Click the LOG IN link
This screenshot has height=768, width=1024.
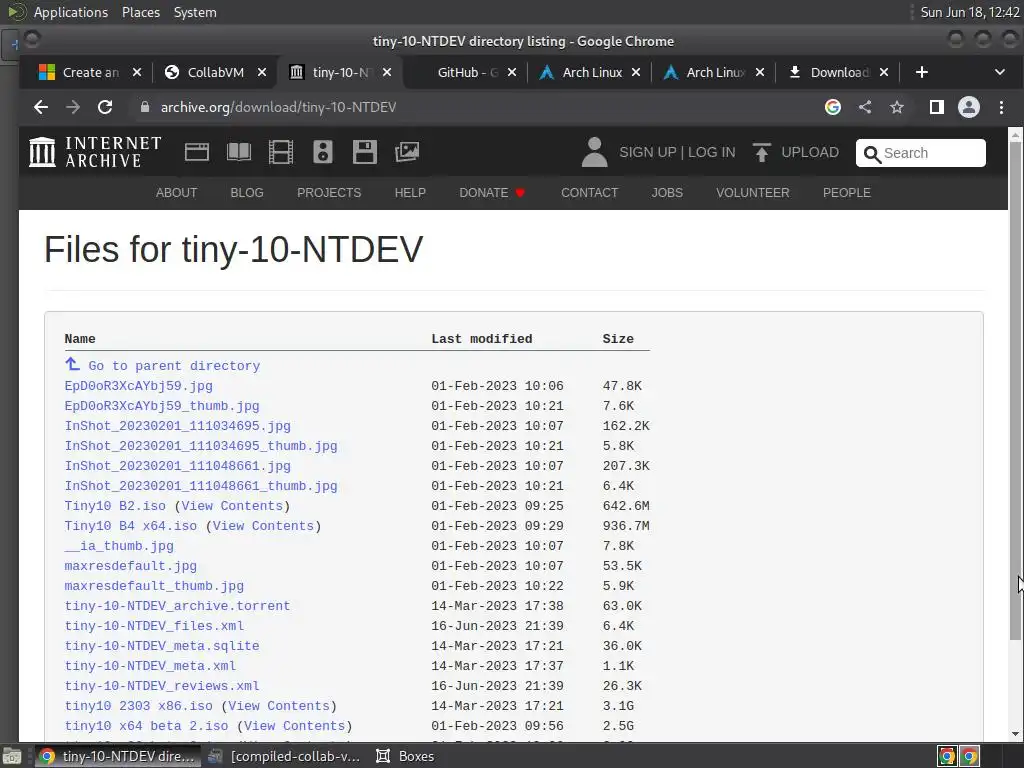click(711, 152)
